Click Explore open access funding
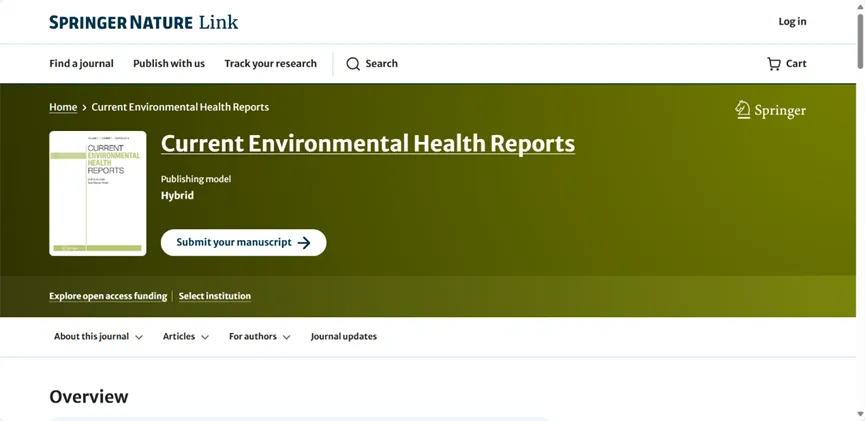865x421 pixels. click(108, 296)
